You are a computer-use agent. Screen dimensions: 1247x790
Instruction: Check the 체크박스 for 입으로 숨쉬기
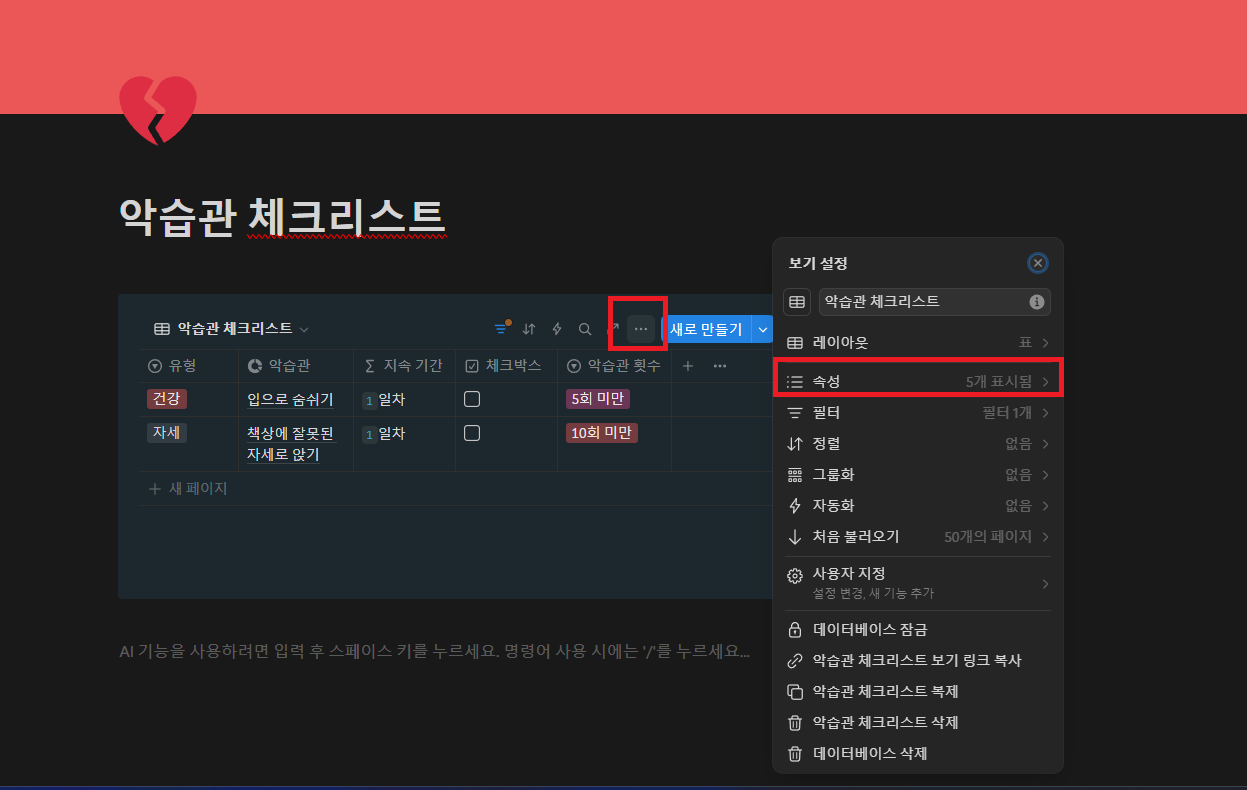471,398
